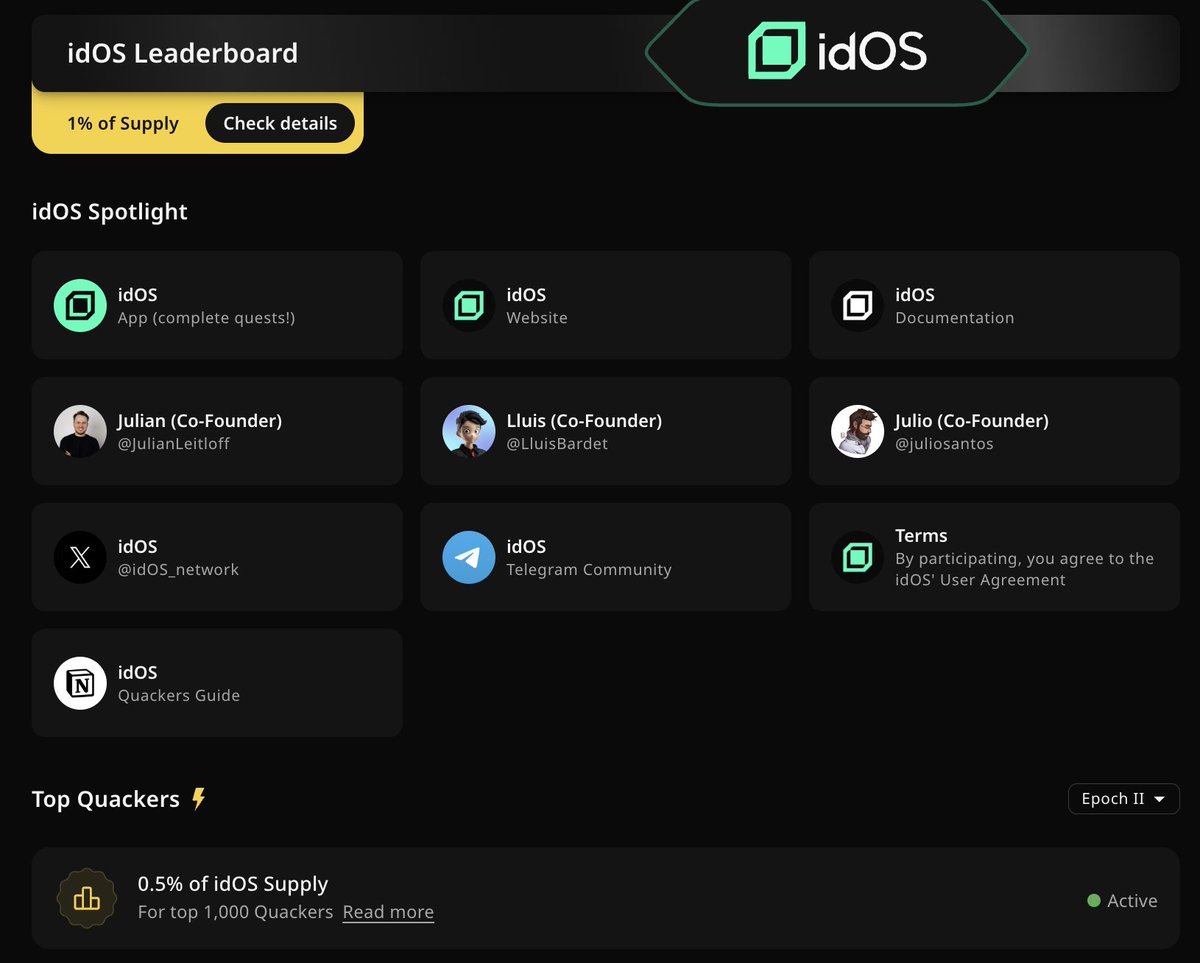Click the lightning bolt beside Top Quackers
The width and height of the screenshot is (1200, 963).
[199, 798]
